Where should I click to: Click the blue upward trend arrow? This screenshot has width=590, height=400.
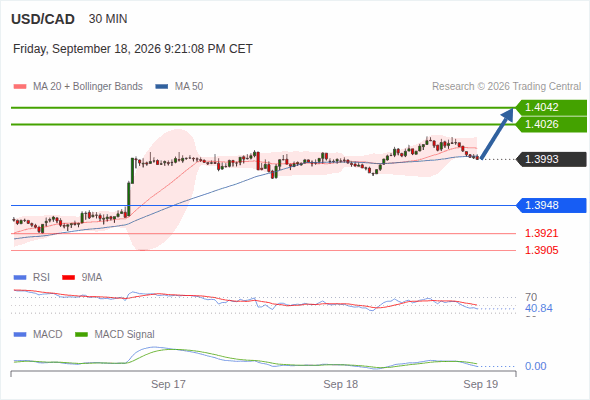coord(497,134)
